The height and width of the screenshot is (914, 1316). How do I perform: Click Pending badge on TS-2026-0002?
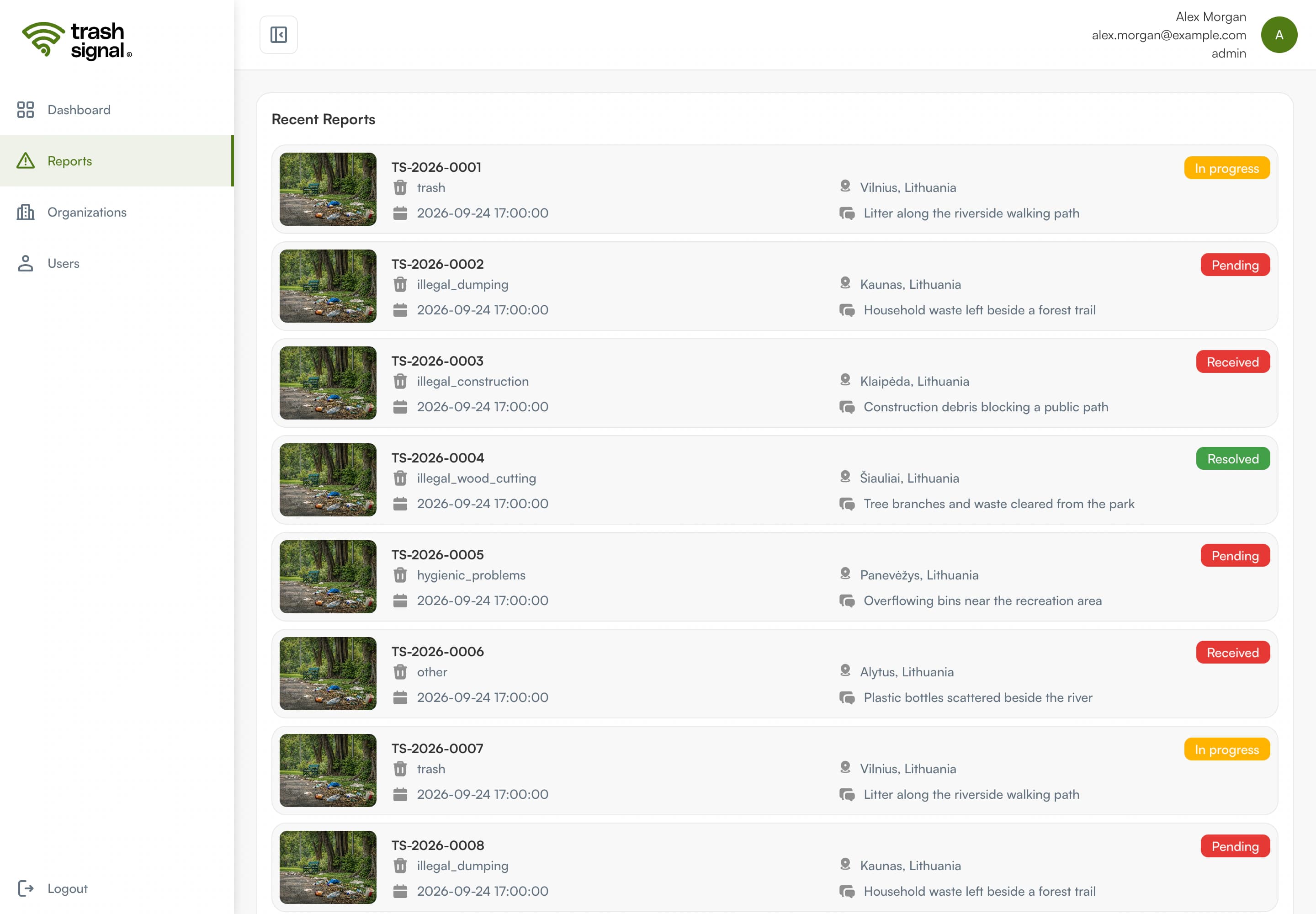click(1235, 265)
